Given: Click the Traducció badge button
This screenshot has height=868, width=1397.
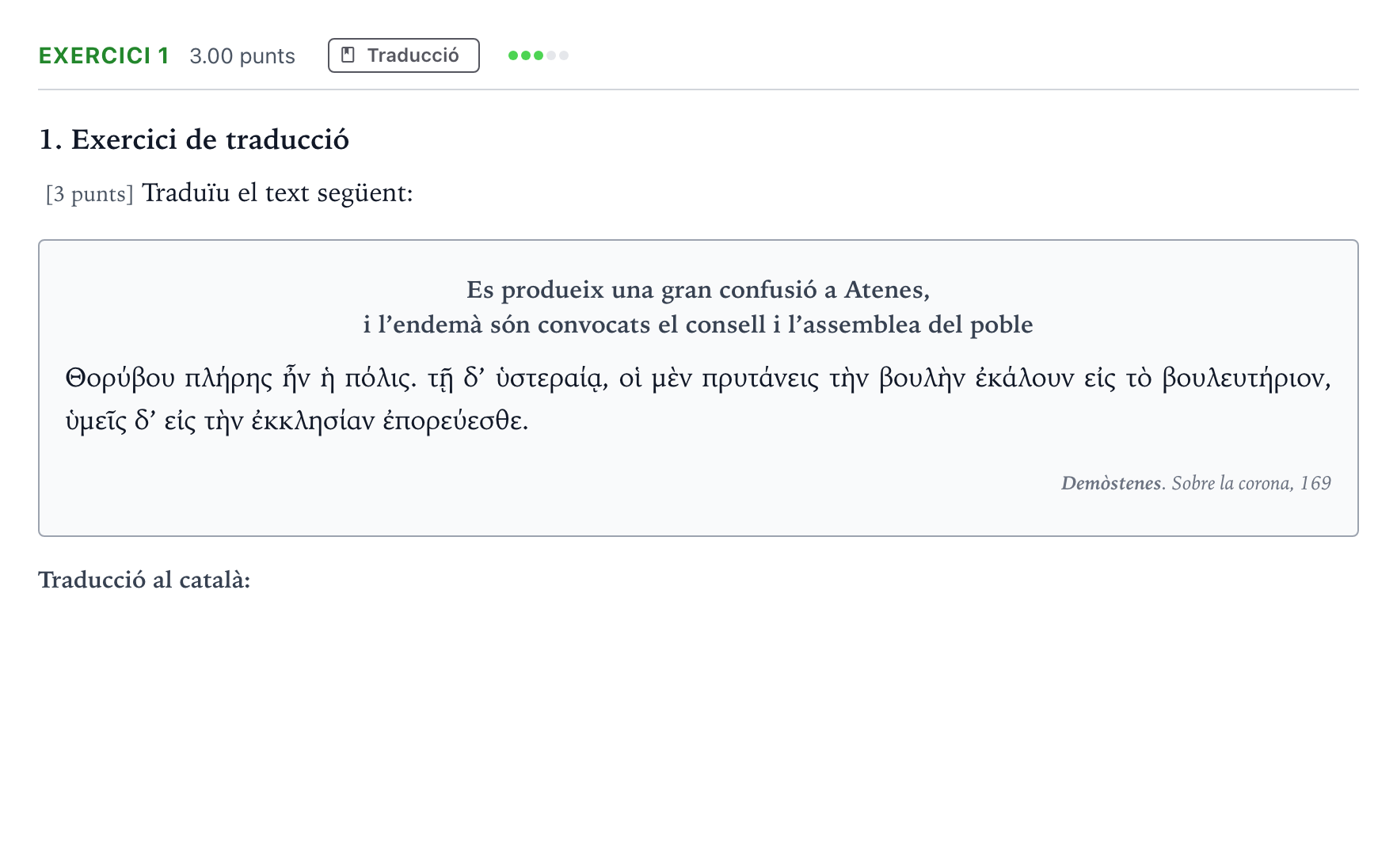Looking at the screenshot, I should point(404,55).
